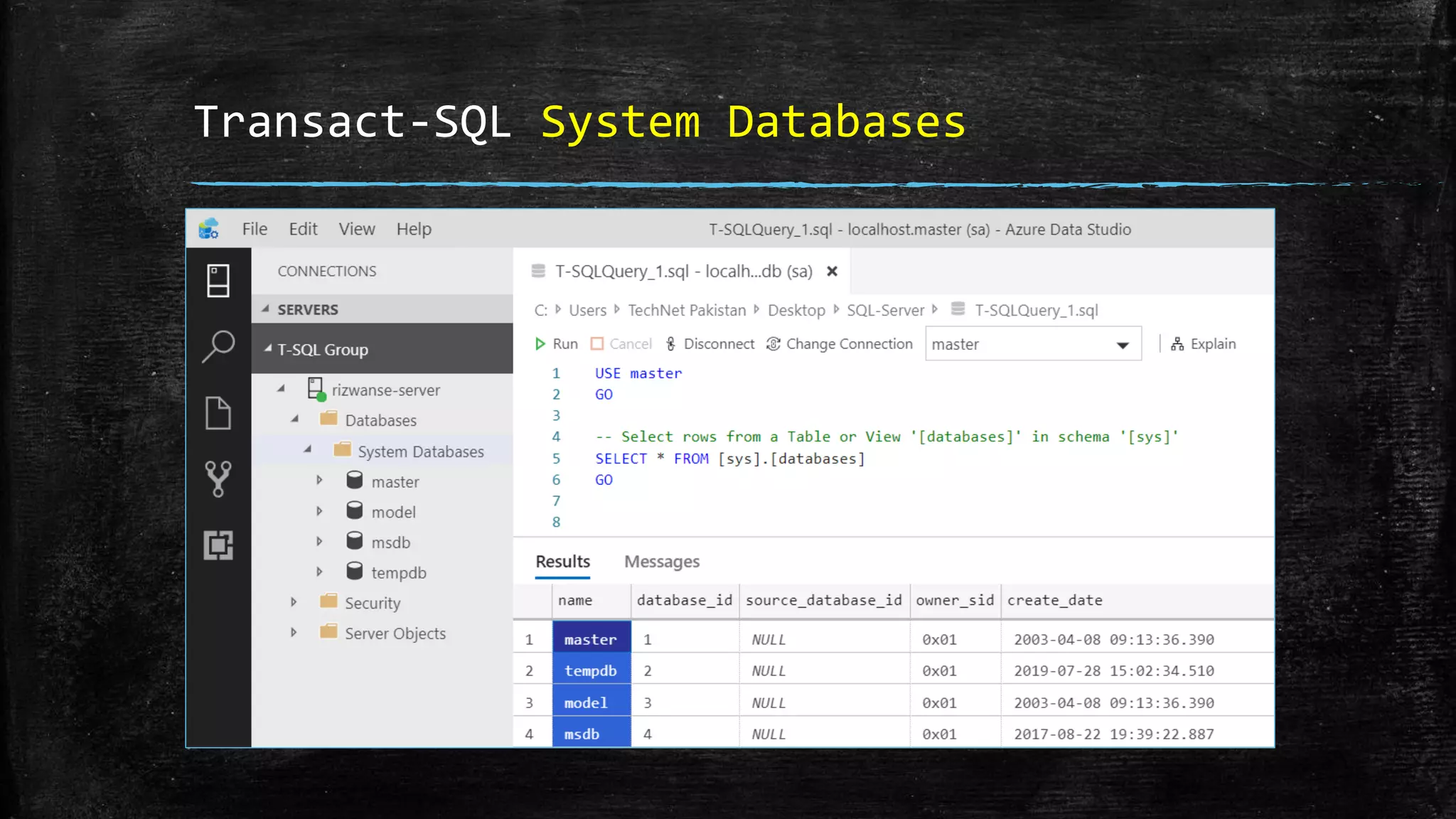Click the Cancel query button
Image resolution: width=1456 pixels, height=819 pixels.
click(621, 344)
